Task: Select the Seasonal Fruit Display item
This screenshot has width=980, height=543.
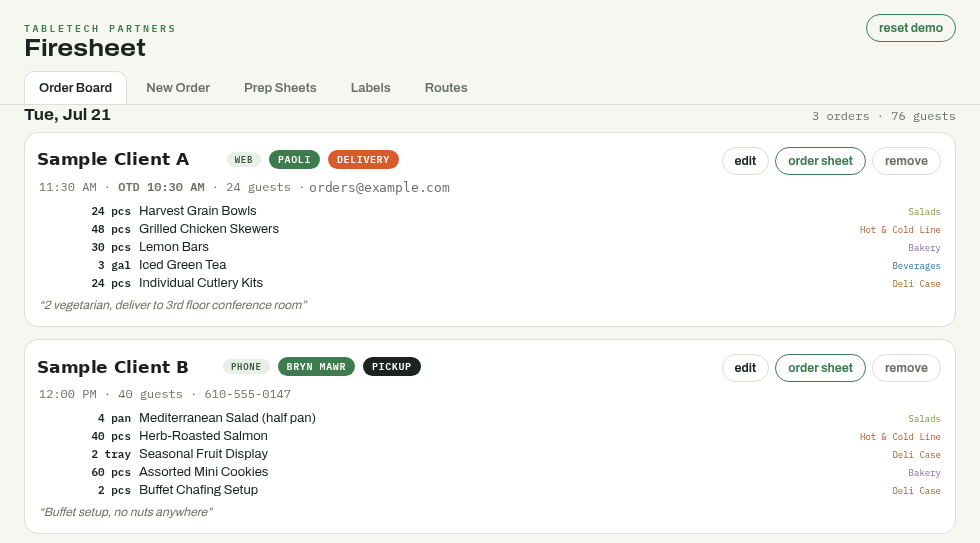Action: (x=203, y=454)
